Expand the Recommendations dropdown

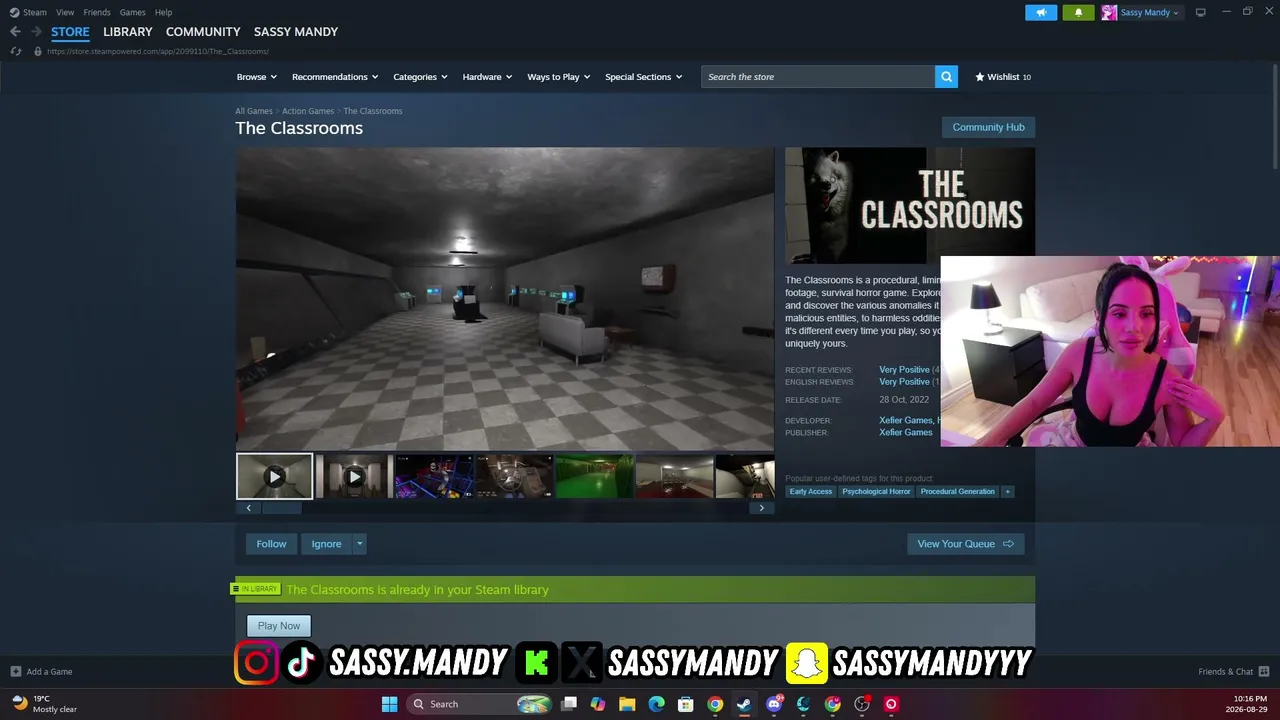click(335, 77)
